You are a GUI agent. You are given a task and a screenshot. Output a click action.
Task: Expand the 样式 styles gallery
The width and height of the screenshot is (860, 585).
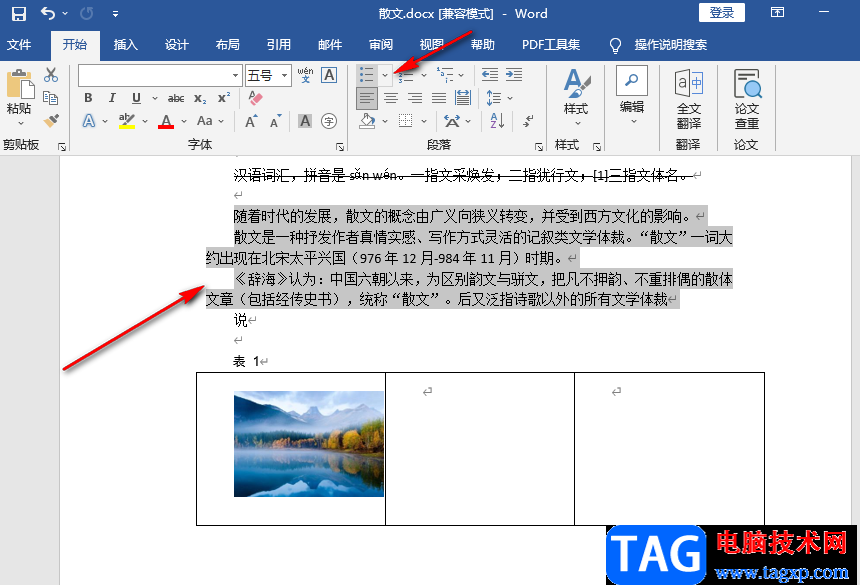point(576,96)
